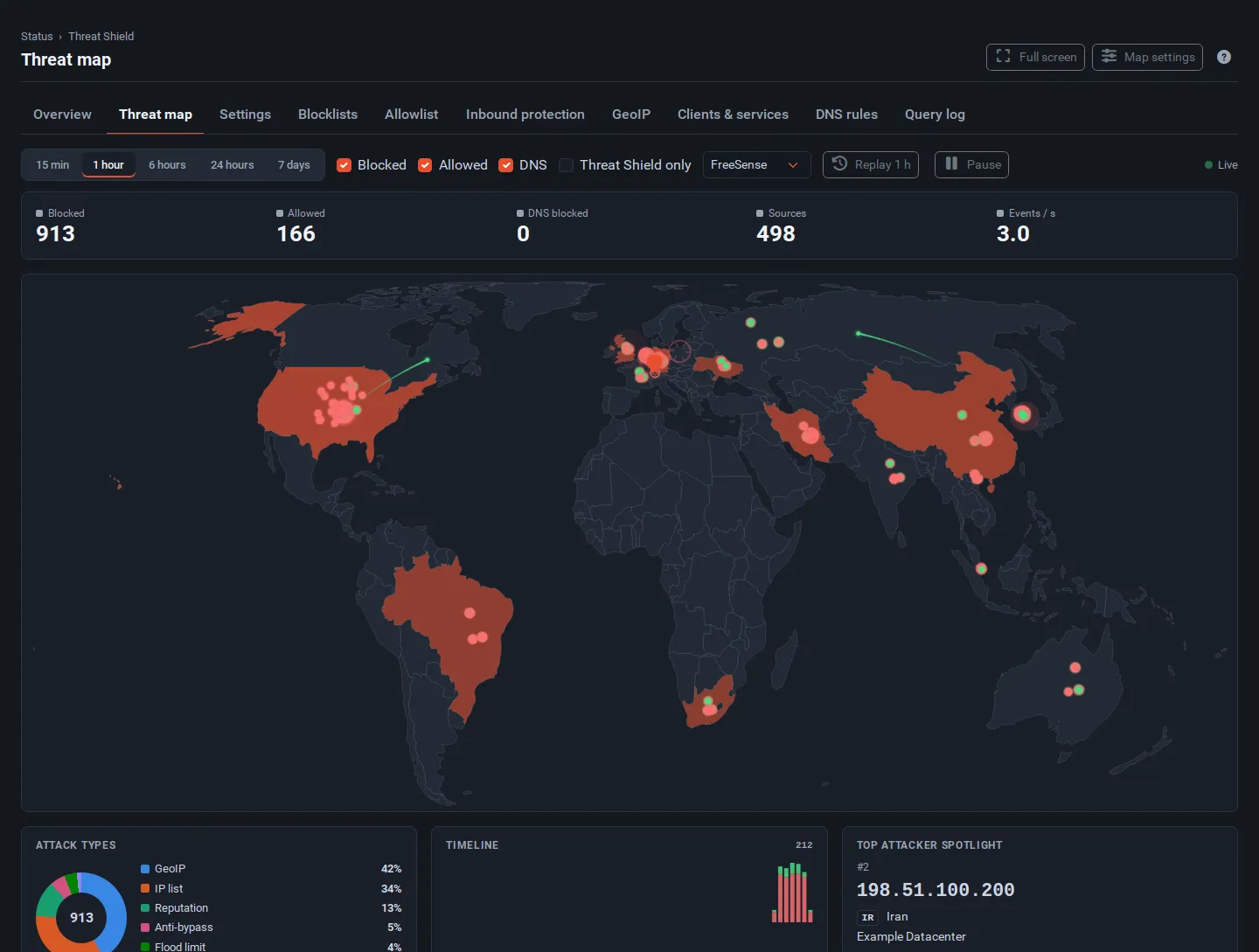The image size is (1259, 952).
Task: Select the 6 hours time range
Action: pyautogui.click(x=167, y=164)
